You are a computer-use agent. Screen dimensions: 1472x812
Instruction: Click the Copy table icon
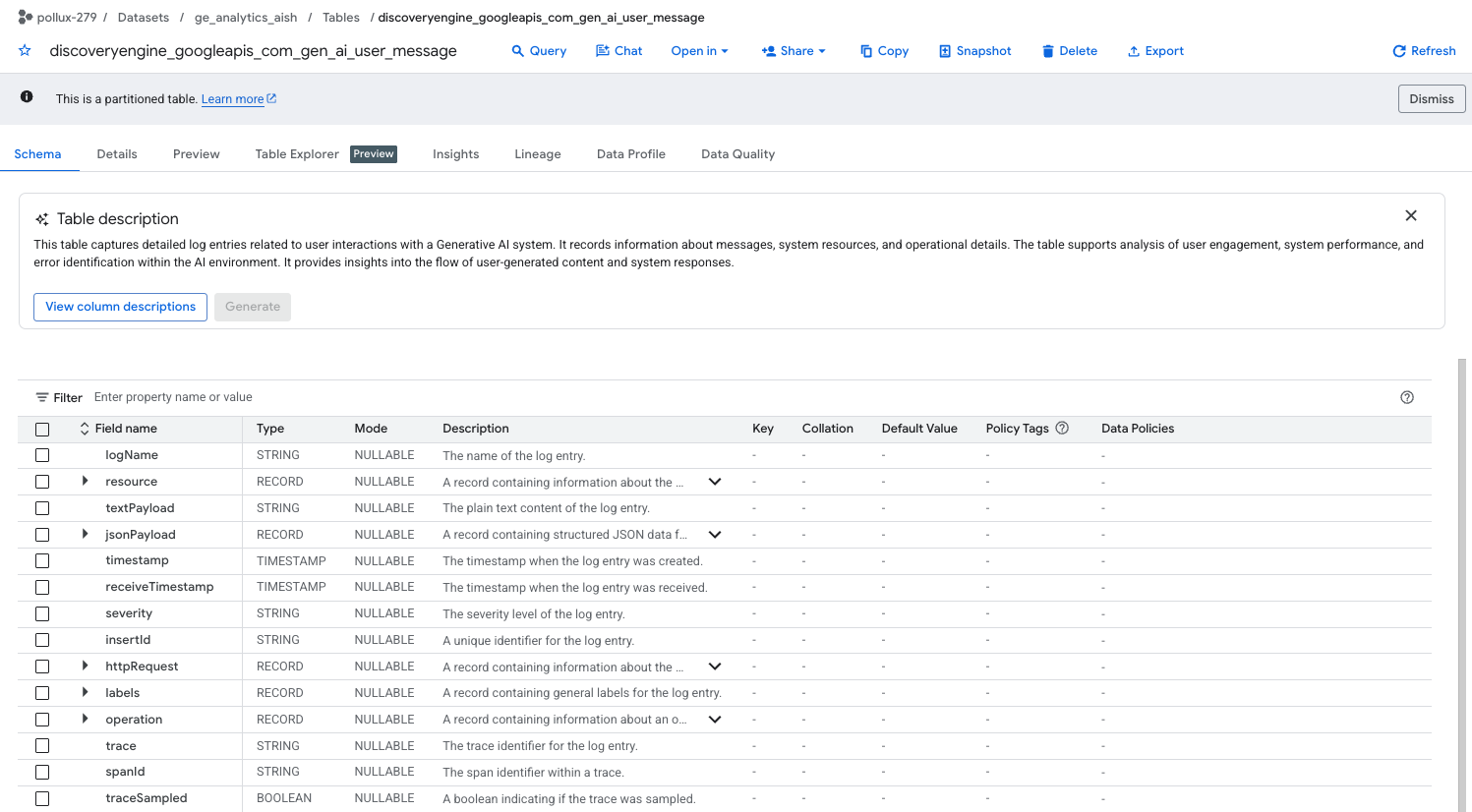tap(866, 51)
